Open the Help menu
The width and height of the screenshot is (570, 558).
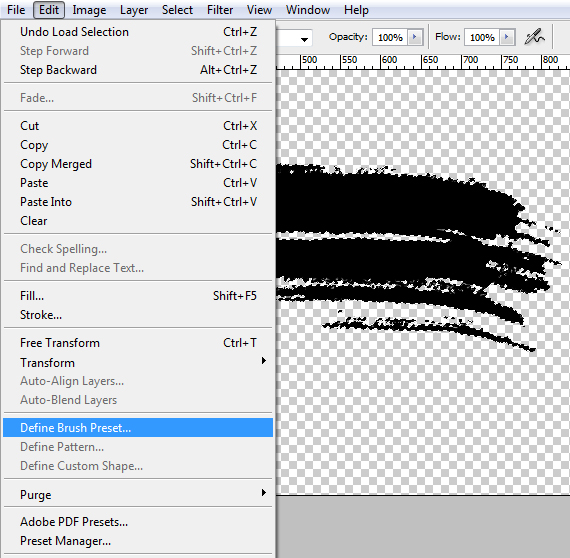356,10
